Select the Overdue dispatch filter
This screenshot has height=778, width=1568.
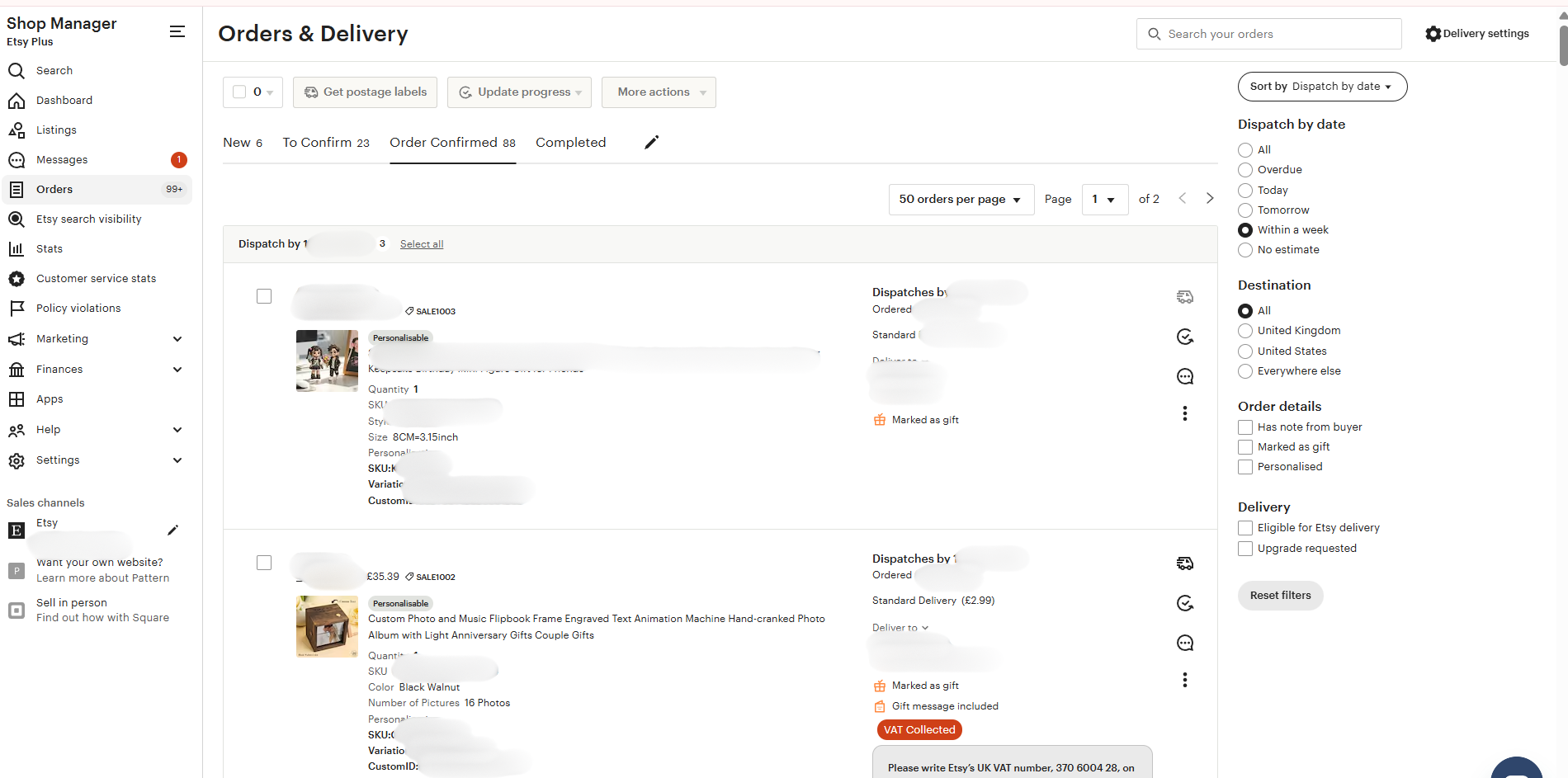(x=1245, y=170)
